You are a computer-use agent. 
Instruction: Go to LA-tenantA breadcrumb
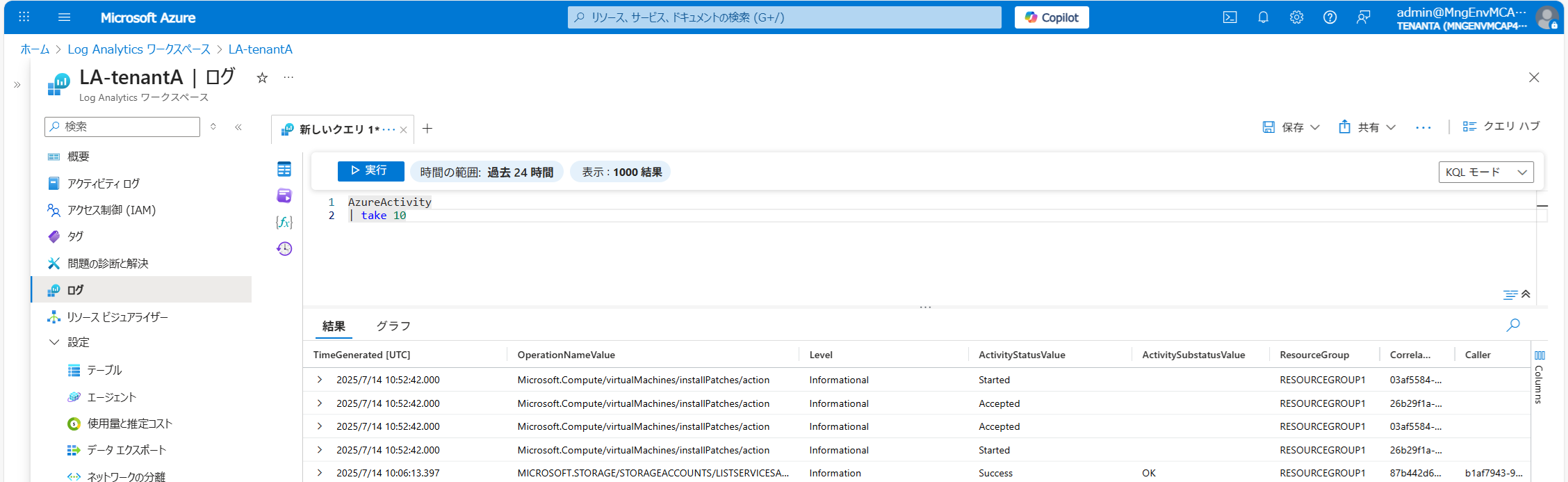[261, 49]
